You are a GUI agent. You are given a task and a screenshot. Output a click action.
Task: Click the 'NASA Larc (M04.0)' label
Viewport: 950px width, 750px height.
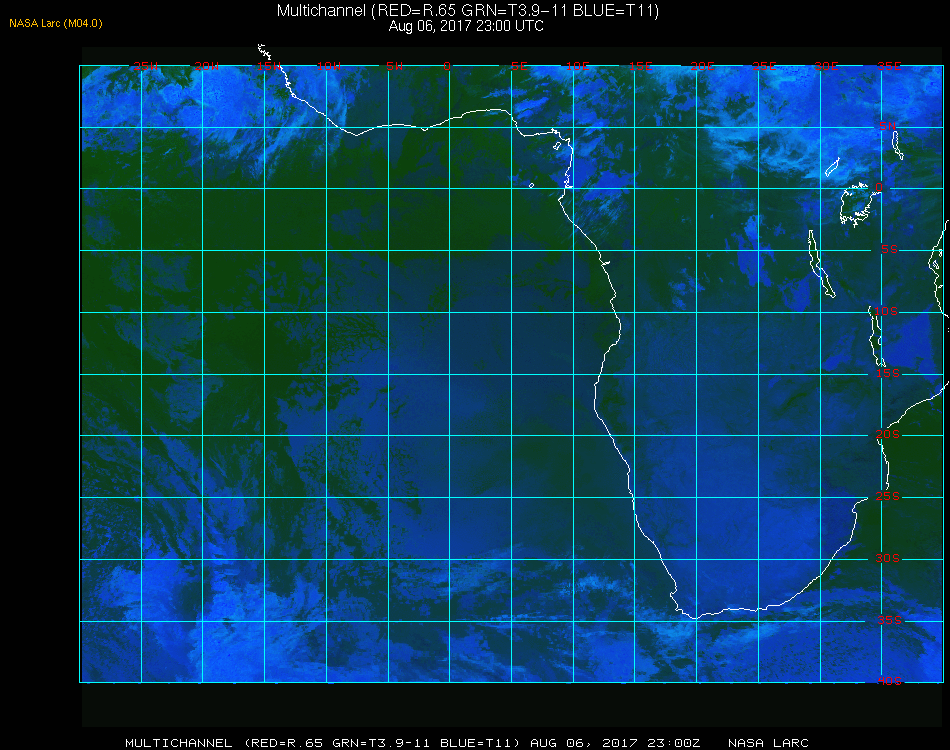[56, 23]
